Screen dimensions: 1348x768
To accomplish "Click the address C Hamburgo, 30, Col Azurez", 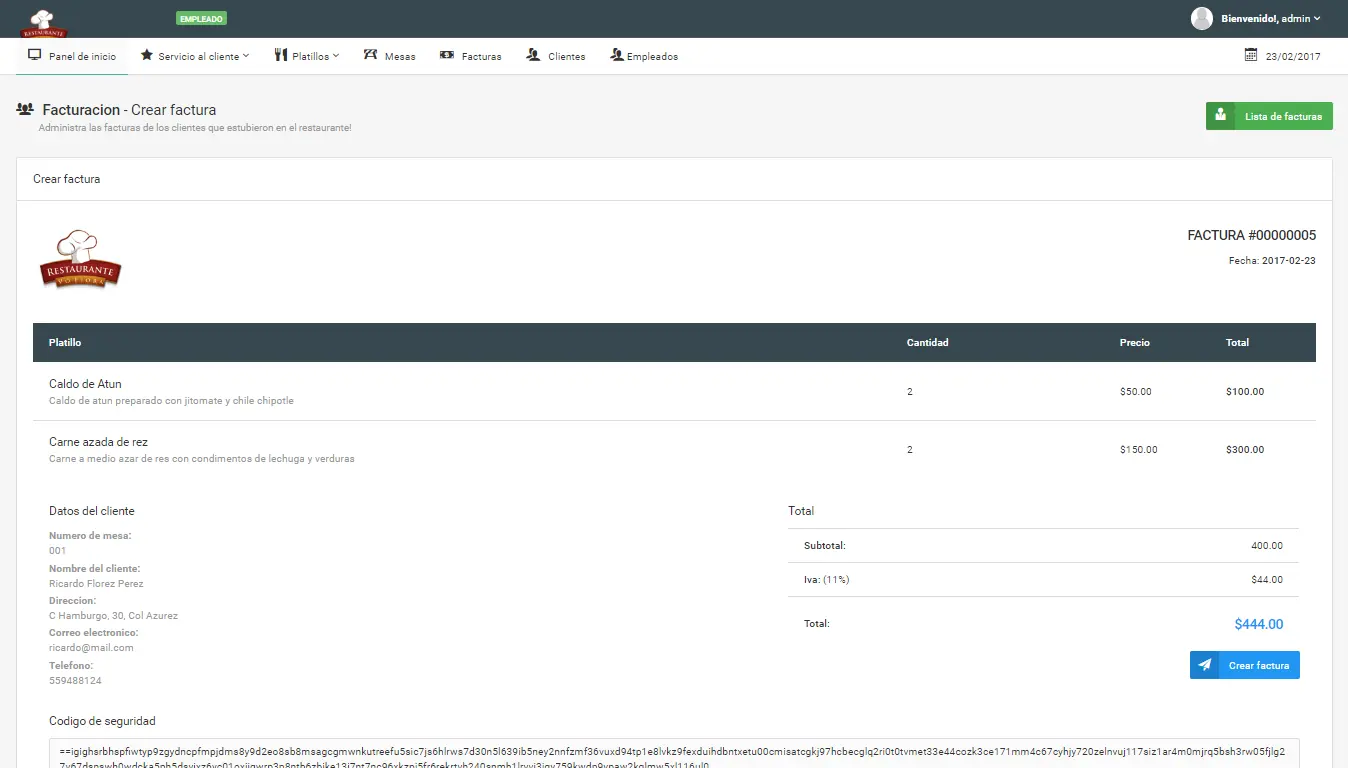I will 113,616.
